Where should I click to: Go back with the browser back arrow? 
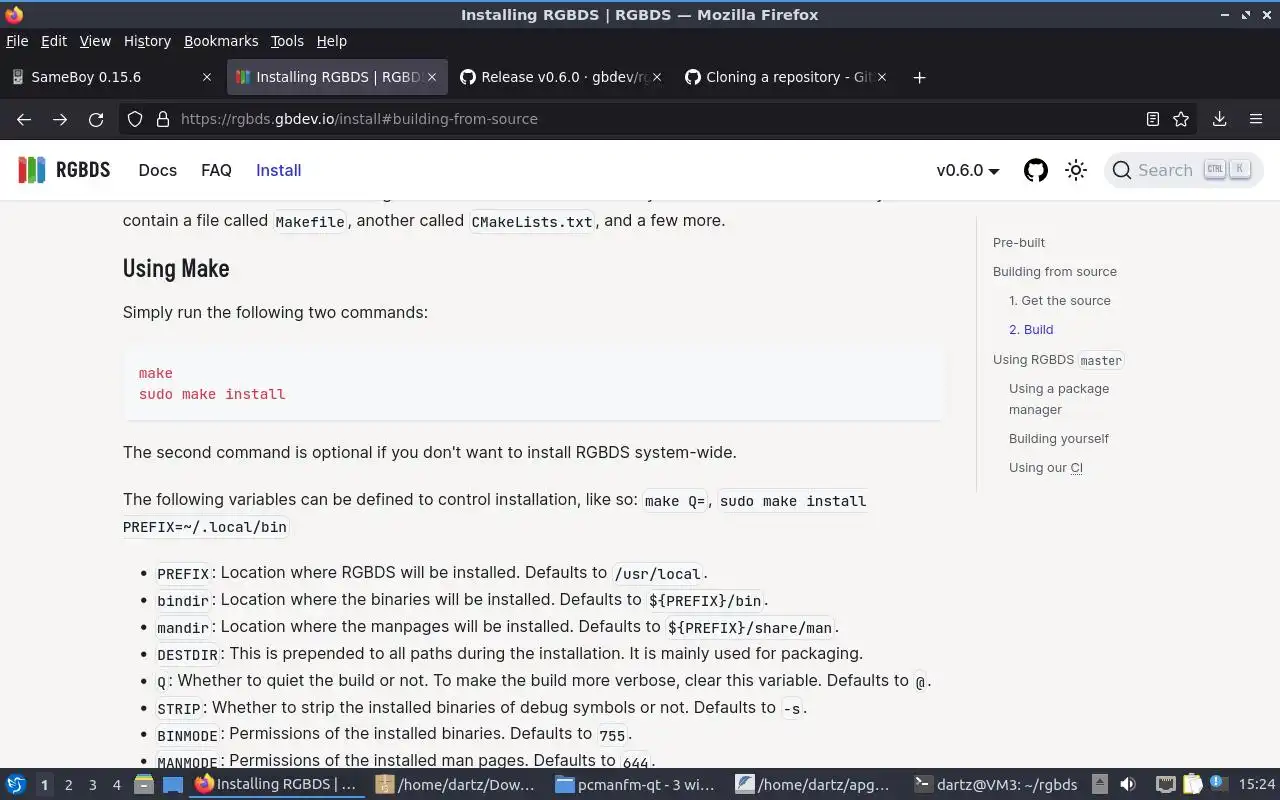click(24, 119)
